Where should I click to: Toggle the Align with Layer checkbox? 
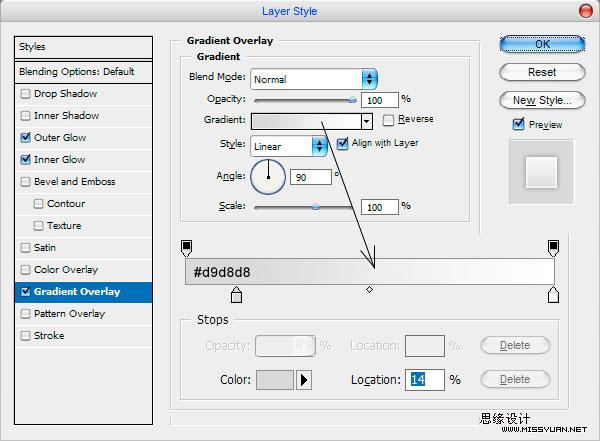pos(342,144)
